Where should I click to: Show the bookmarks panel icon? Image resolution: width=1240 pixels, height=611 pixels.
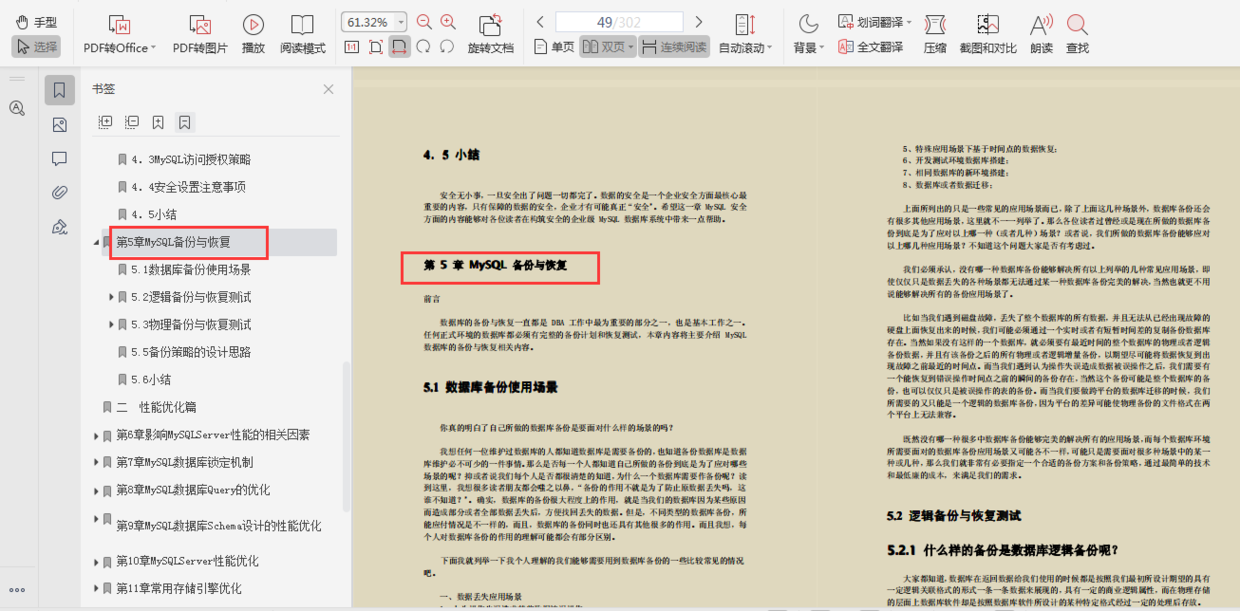(59, 90)
